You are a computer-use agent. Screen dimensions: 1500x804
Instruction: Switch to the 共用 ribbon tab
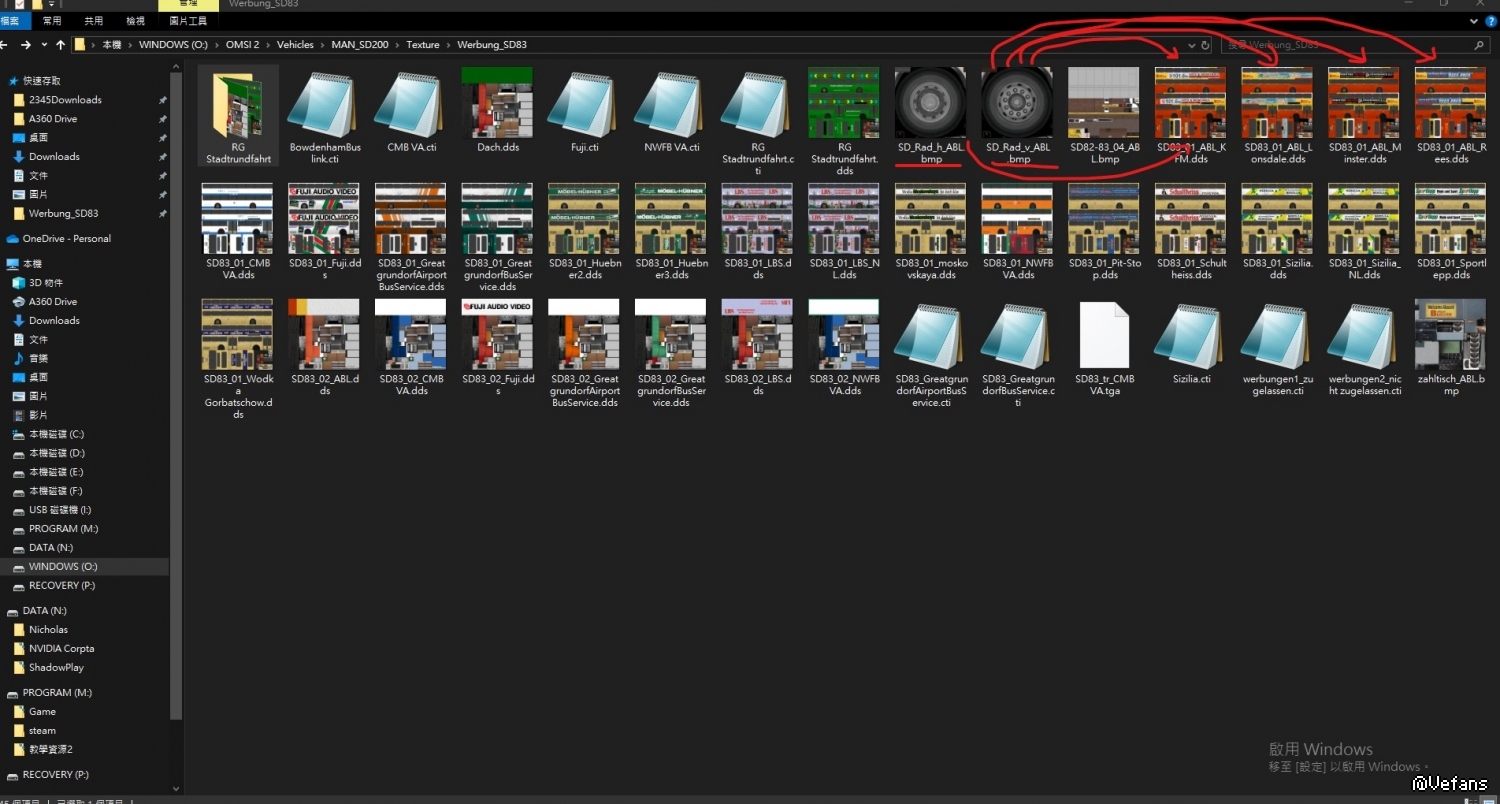[93, 20]
